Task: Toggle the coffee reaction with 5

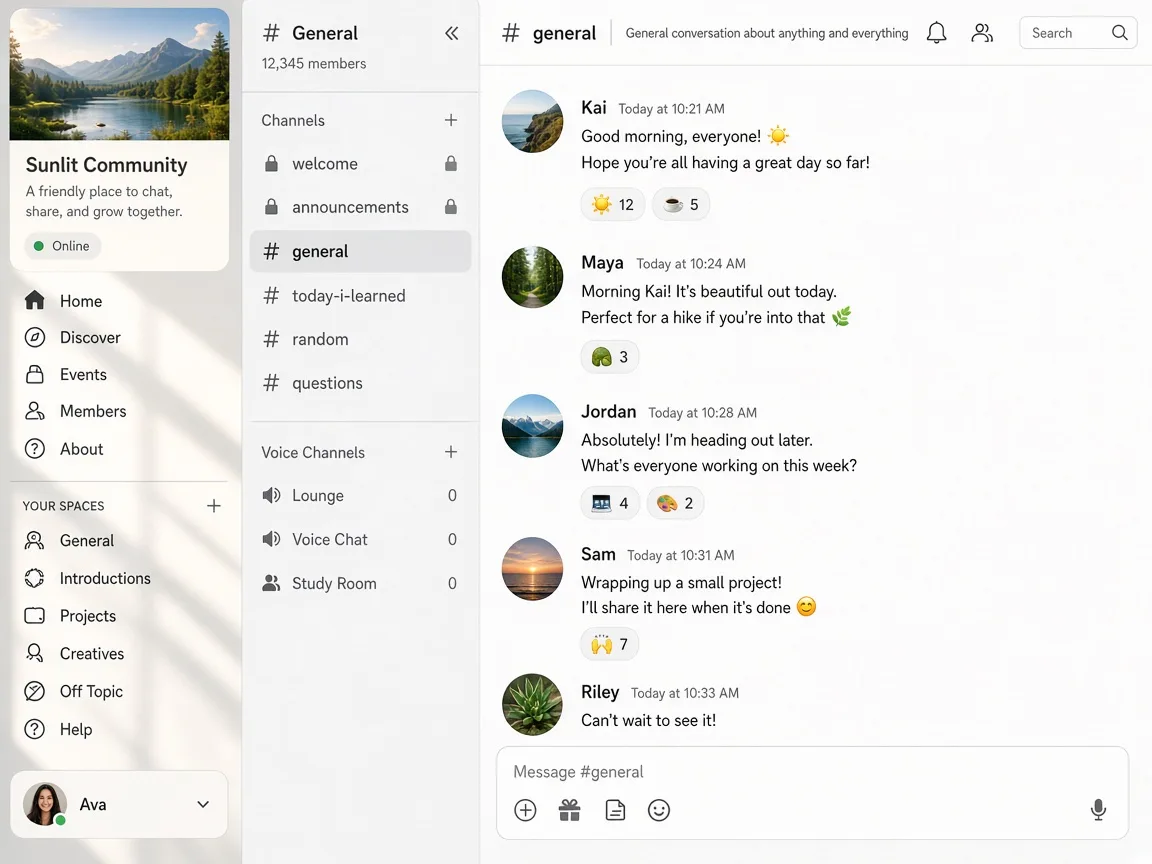Action: coord(681,204)
